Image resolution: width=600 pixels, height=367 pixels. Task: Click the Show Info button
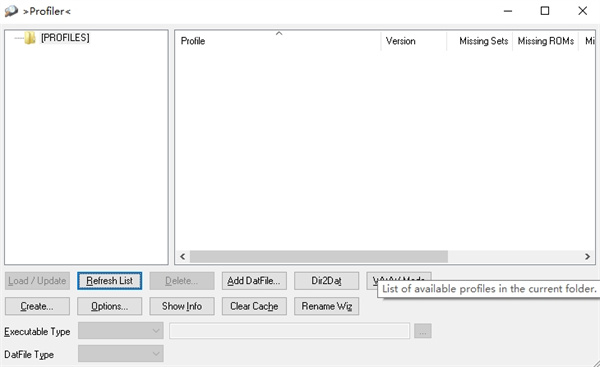pos(182,306)
